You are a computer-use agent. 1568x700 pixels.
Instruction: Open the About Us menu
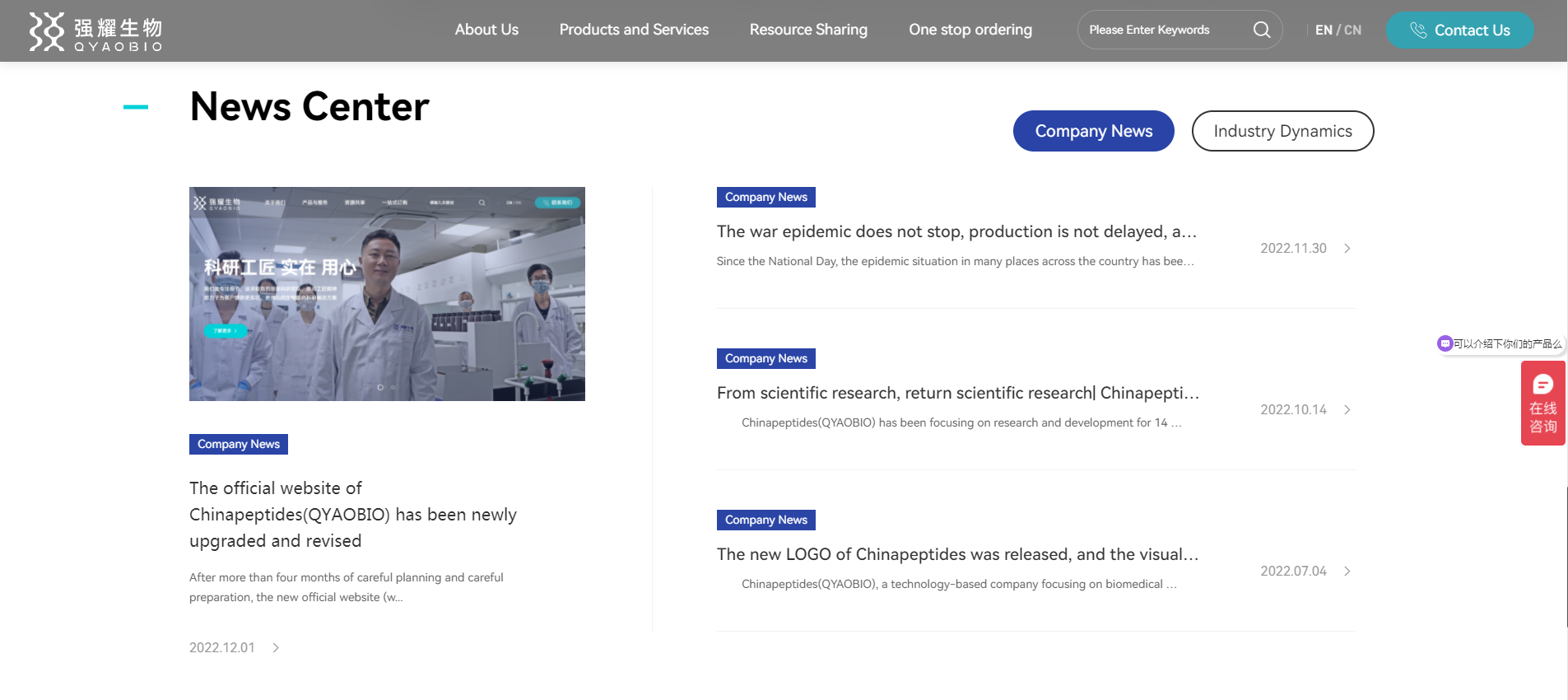pyautogui.click(x=486, y=30)
